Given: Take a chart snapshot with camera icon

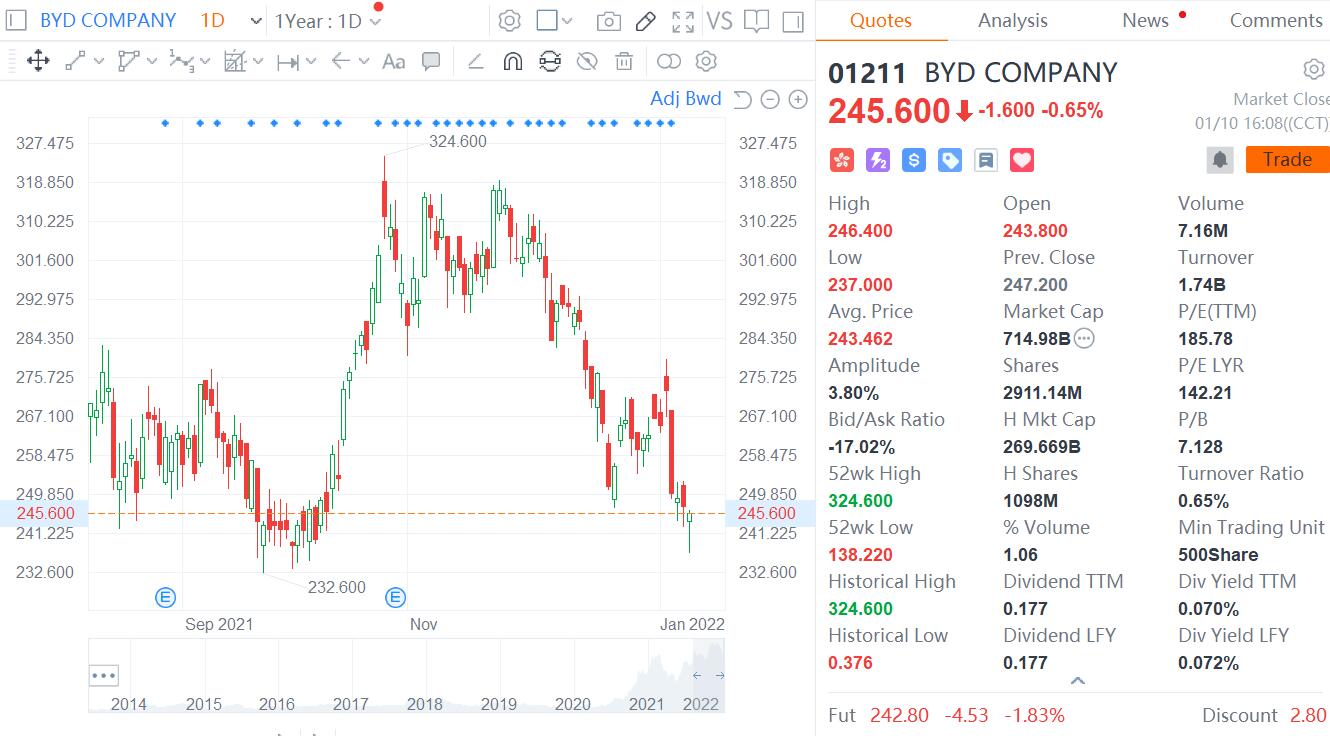Looking at the screenshot, I should click(x=607, y=21).
